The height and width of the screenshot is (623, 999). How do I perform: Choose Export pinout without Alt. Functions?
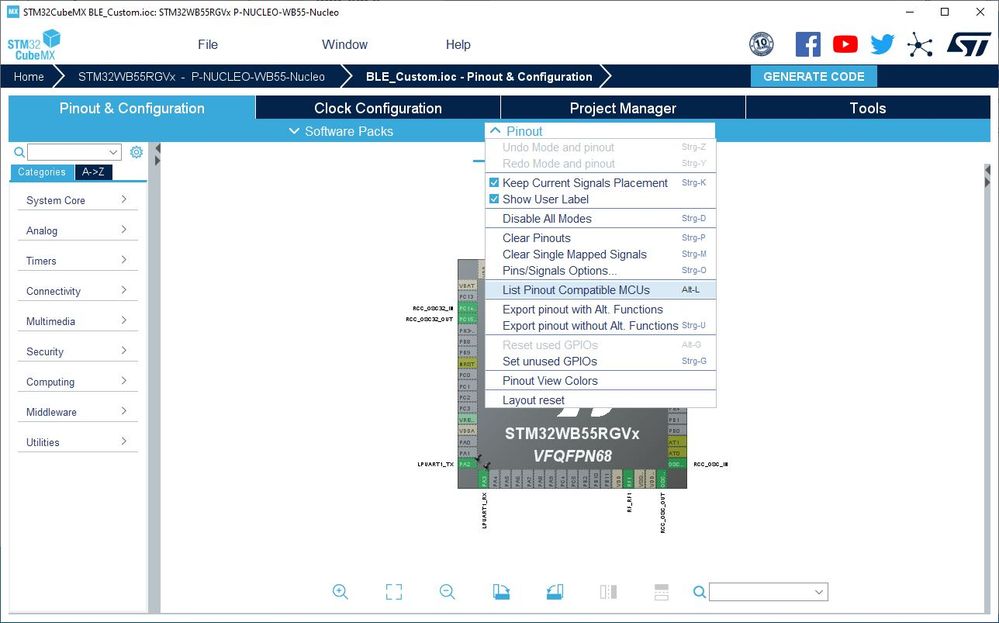pyautogui.click(x=600, y=326)
